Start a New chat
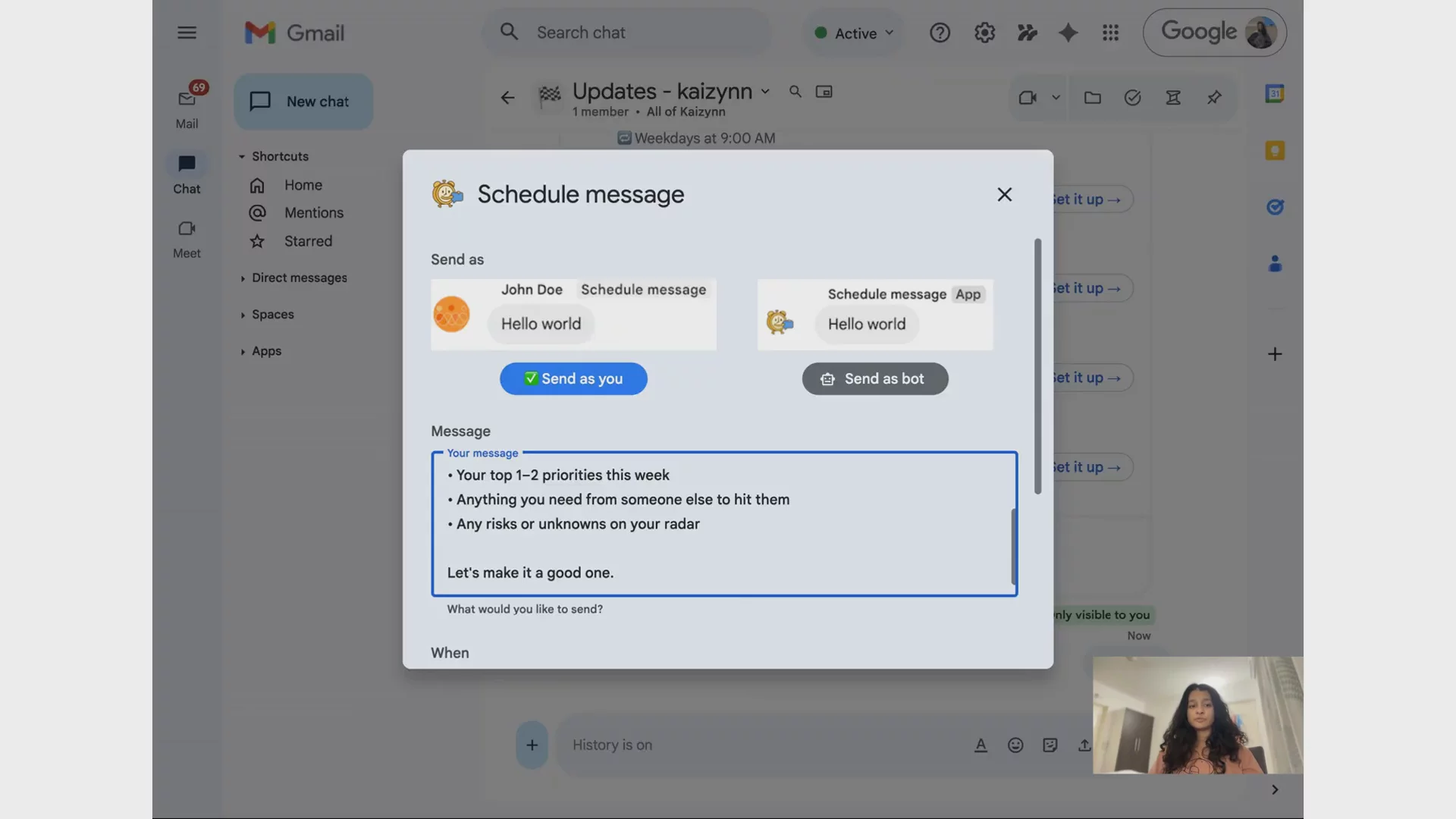Screen dimensions: 1456x819 pos(303,102)
